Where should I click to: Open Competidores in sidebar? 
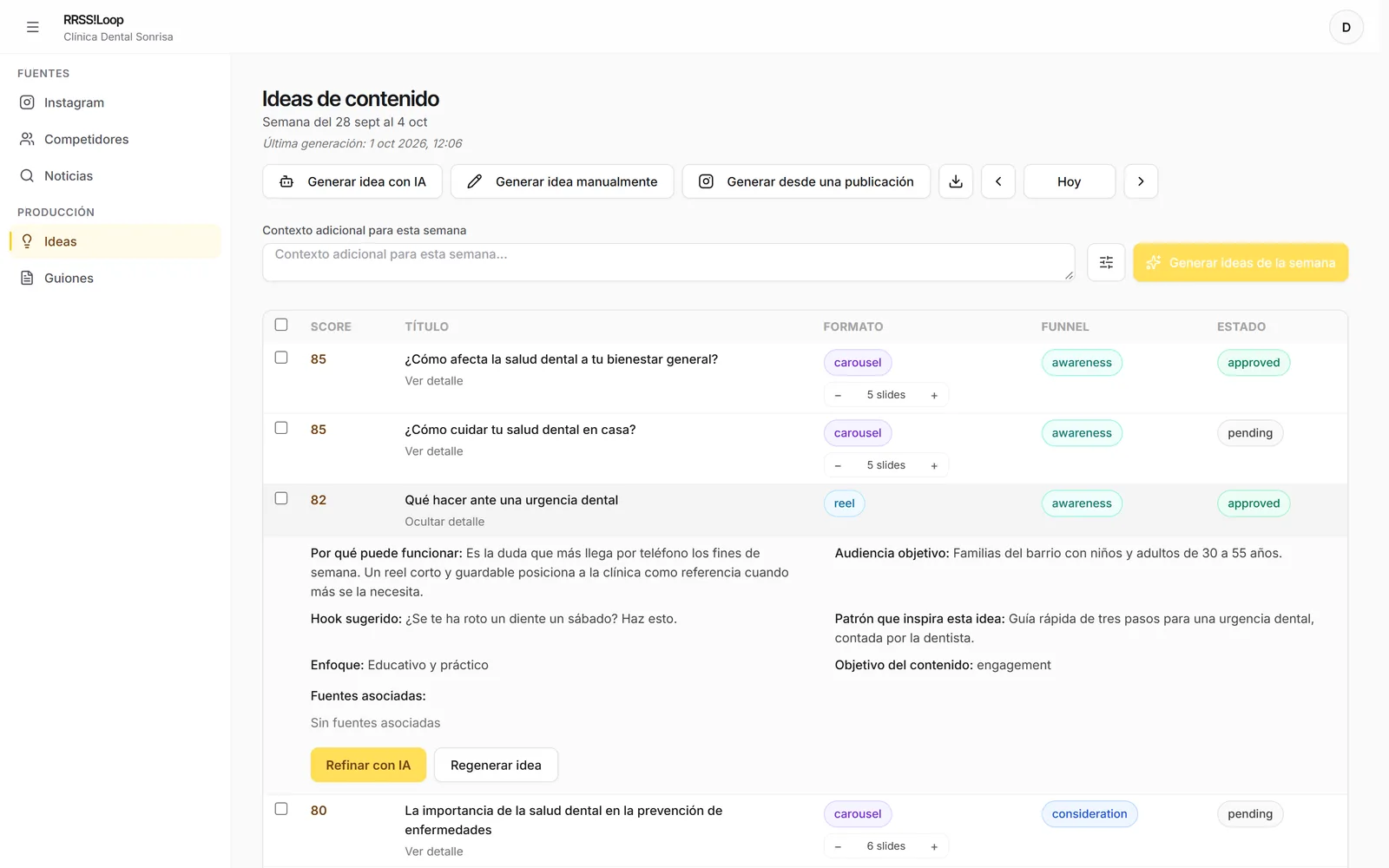click(115, 139)
